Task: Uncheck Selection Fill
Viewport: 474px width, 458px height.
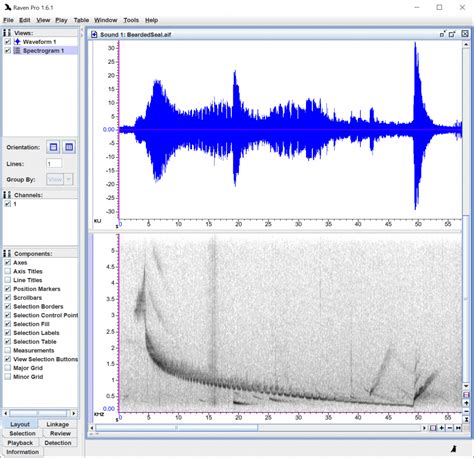Action: pos(8,324)
